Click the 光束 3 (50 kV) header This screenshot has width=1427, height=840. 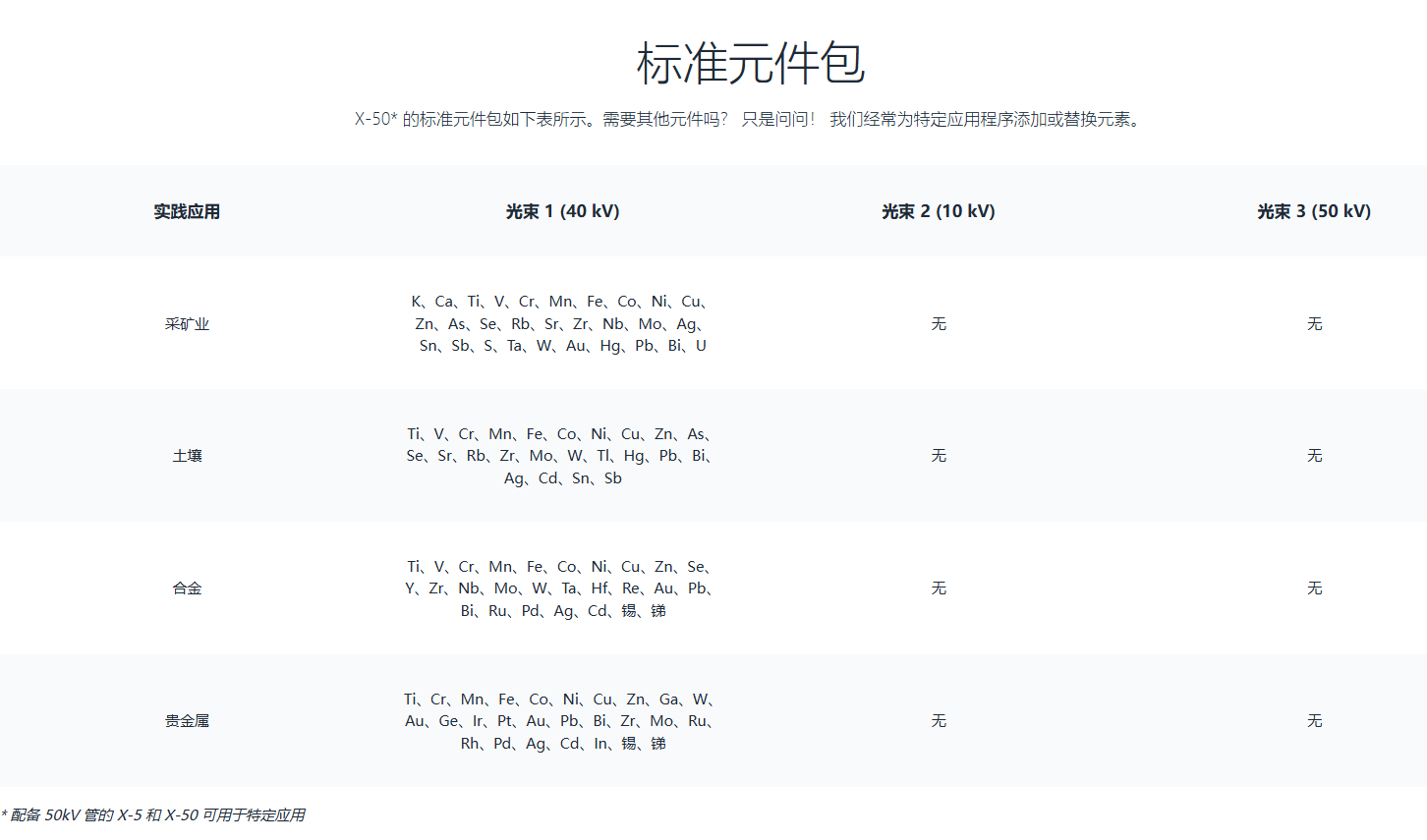[x=1313, y=211]
